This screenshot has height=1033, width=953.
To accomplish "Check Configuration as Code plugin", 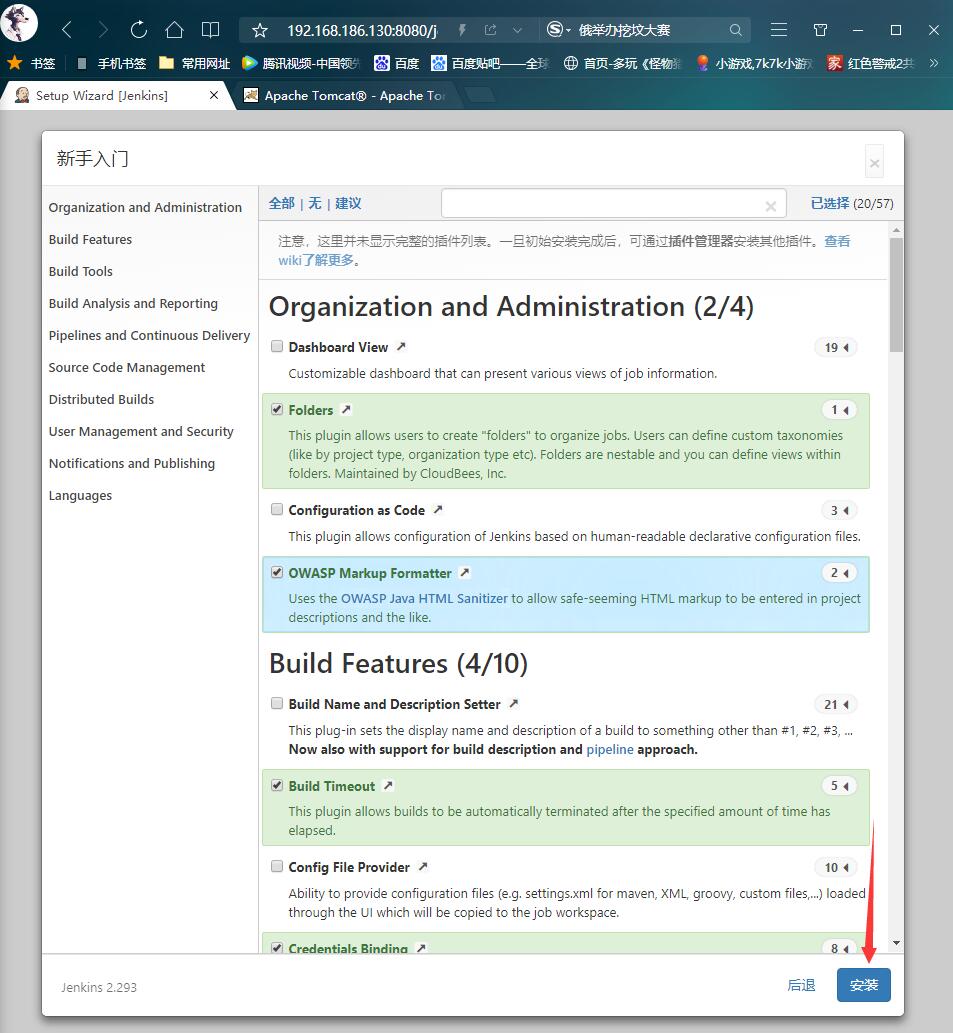I will point(277,509).
